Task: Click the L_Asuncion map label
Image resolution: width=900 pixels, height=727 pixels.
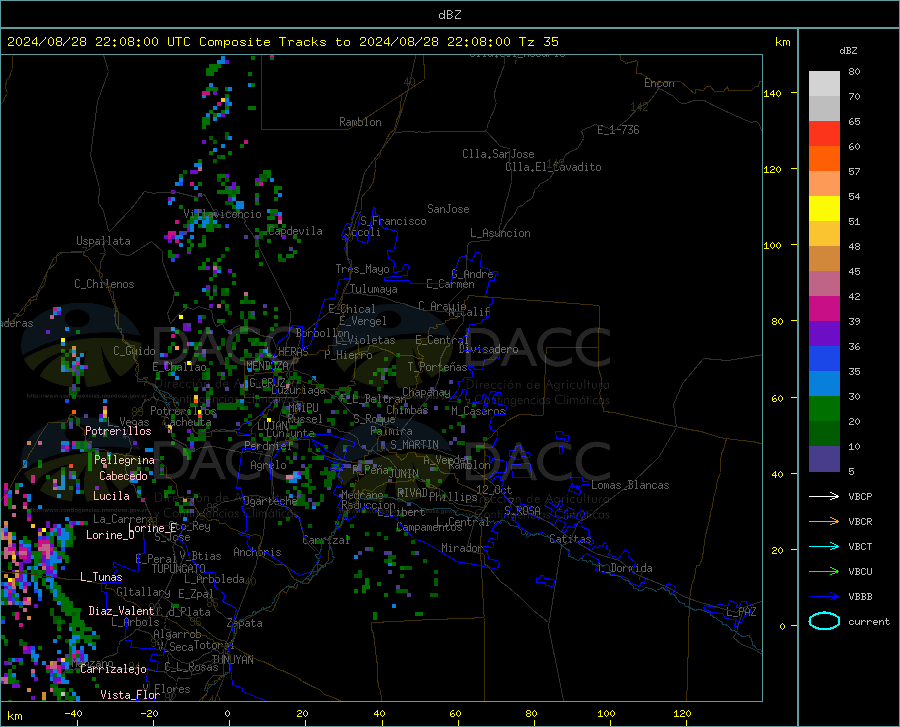Action: pos(500,233)
